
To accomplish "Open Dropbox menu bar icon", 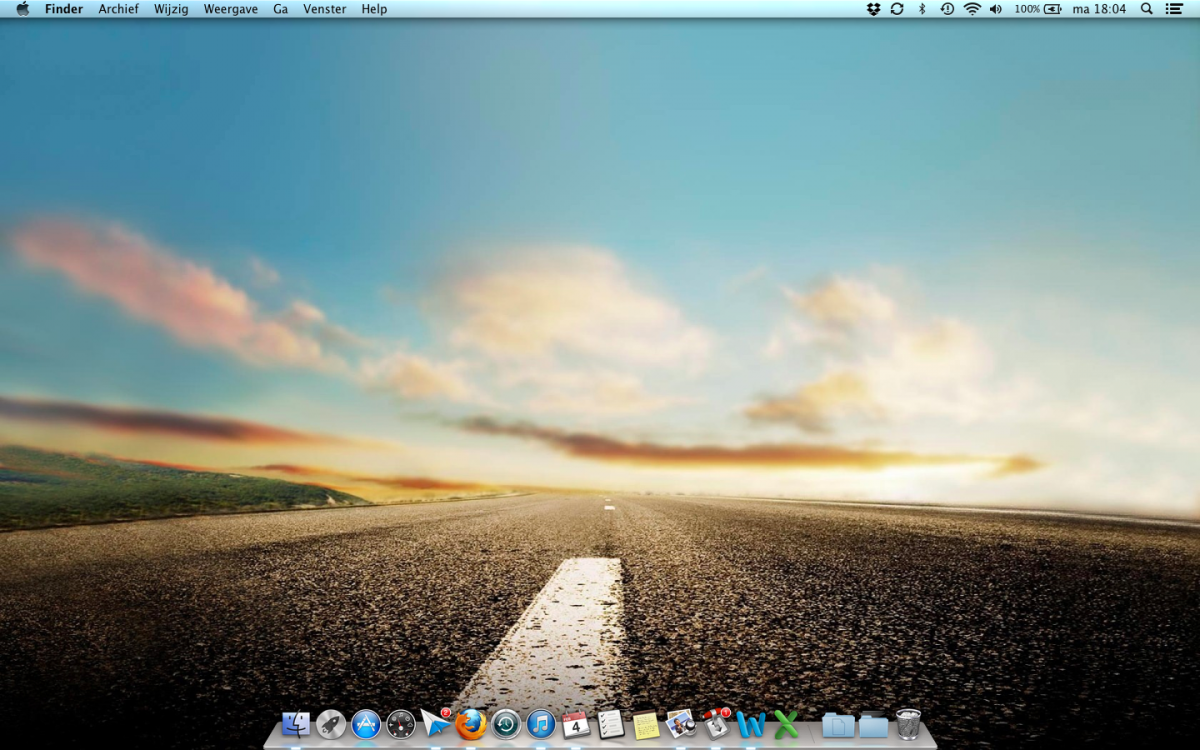I will coord(873,9).
